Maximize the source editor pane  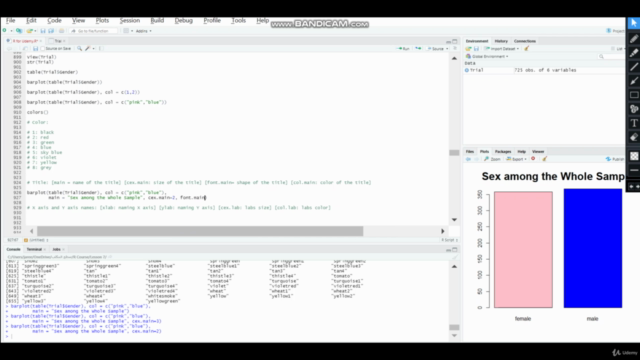pos(455,41)
